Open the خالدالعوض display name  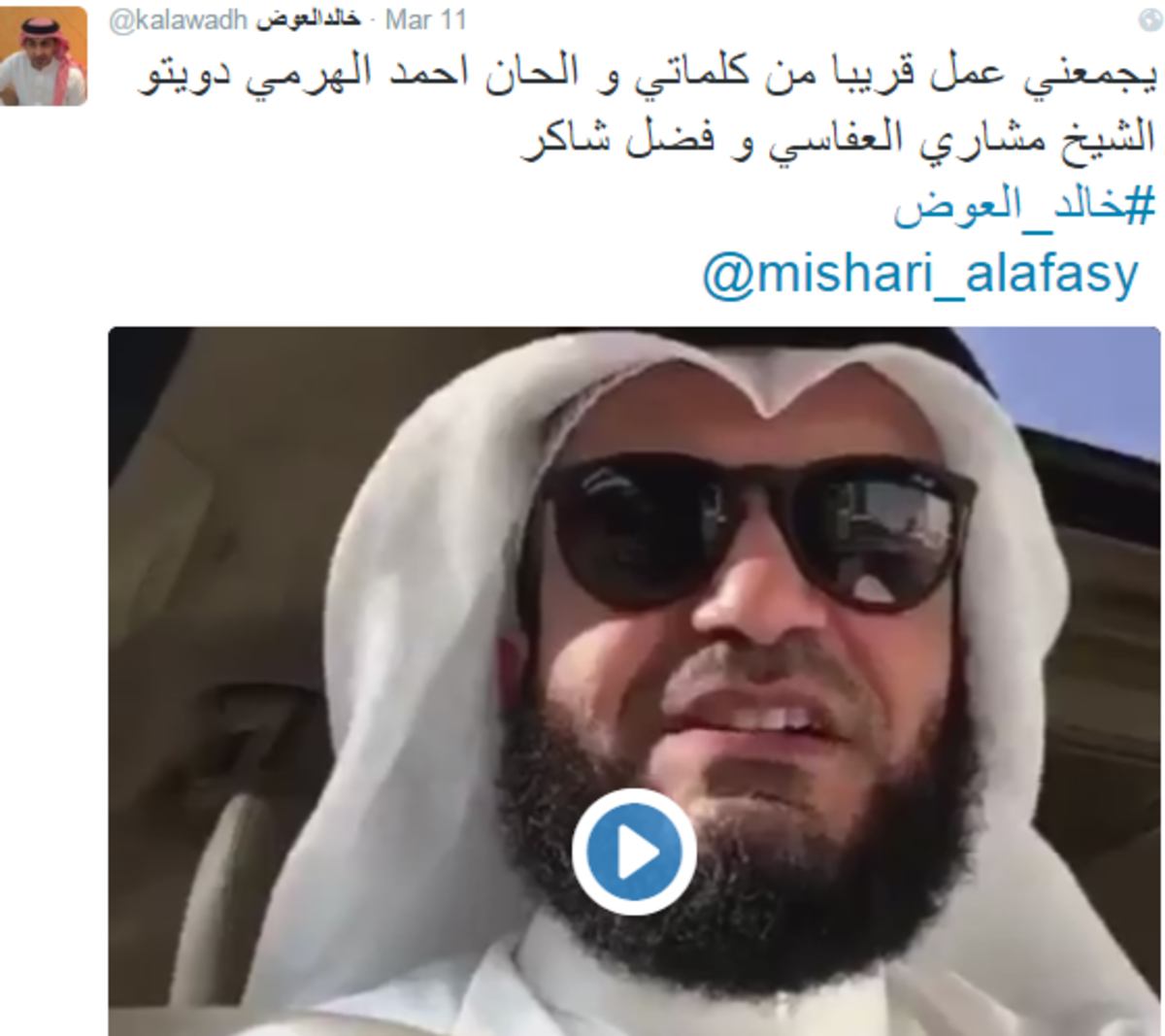(x=309, y=19)
